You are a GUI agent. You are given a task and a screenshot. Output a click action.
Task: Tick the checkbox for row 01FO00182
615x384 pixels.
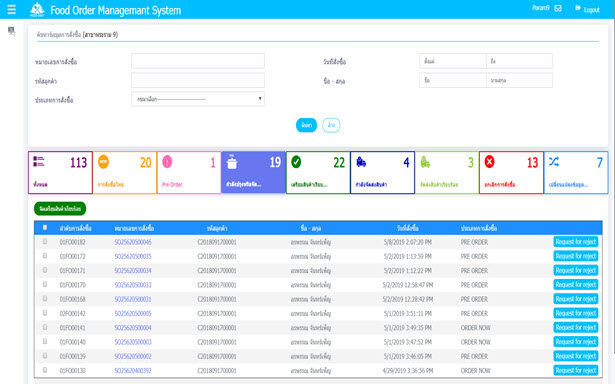click(x=45, y=242)
